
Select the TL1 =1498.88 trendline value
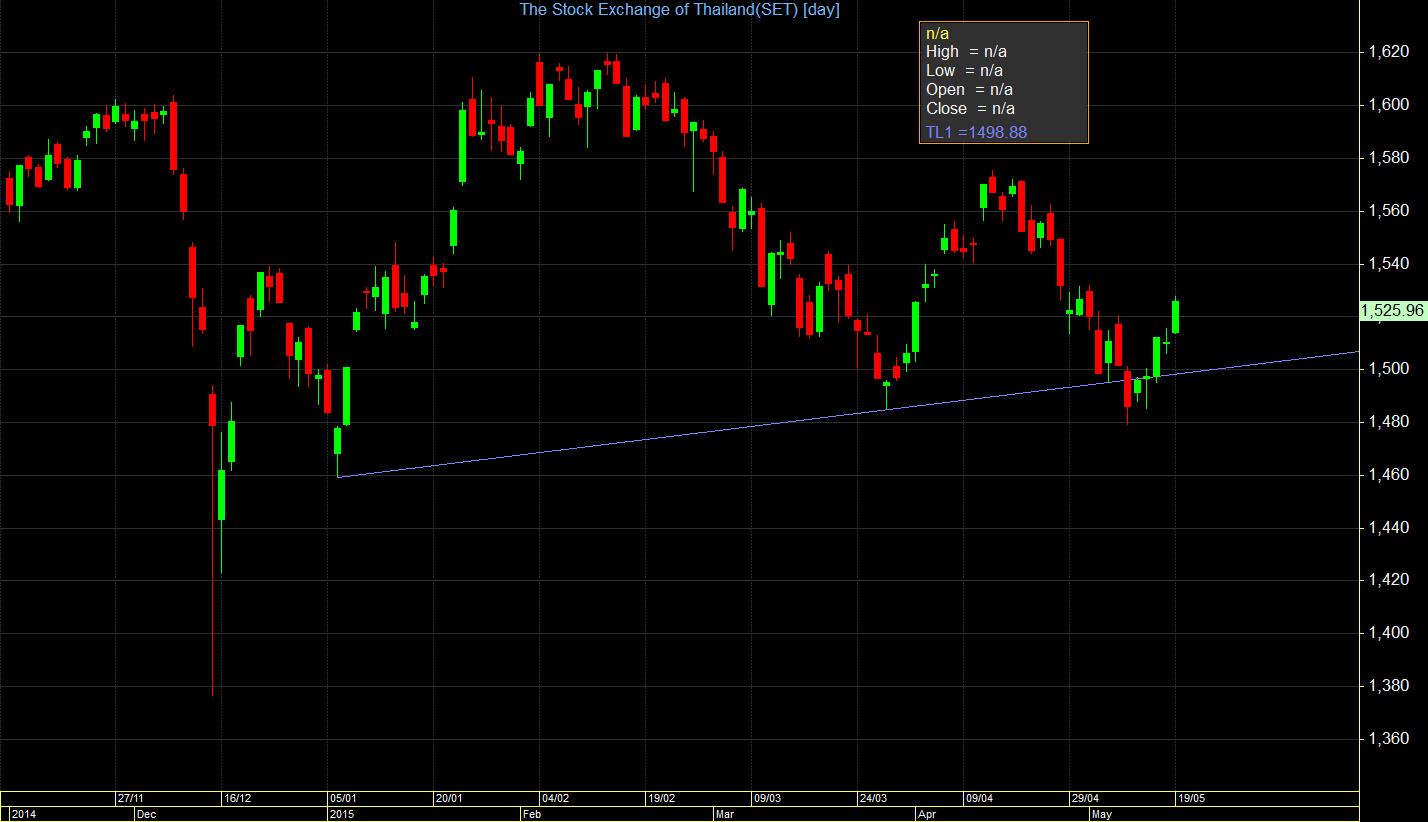pyautogui.click(x=977, y=132)
